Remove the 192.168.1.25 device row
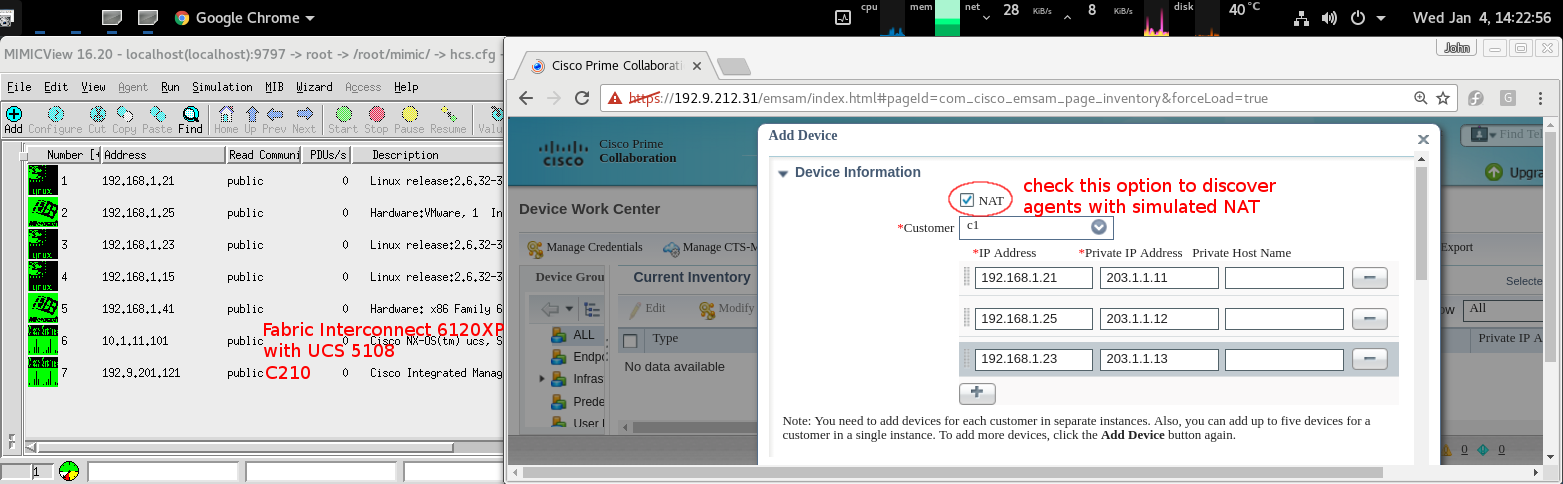 pyautogui.click(x=1369, y=319)
